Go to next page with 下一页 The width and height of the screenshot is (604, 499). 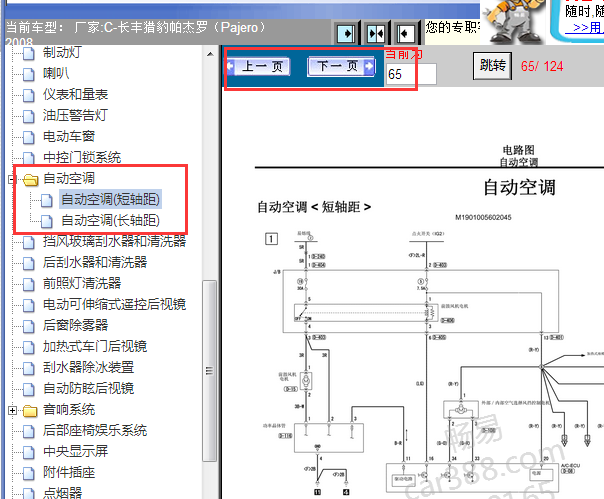click(x=341, y=66)
